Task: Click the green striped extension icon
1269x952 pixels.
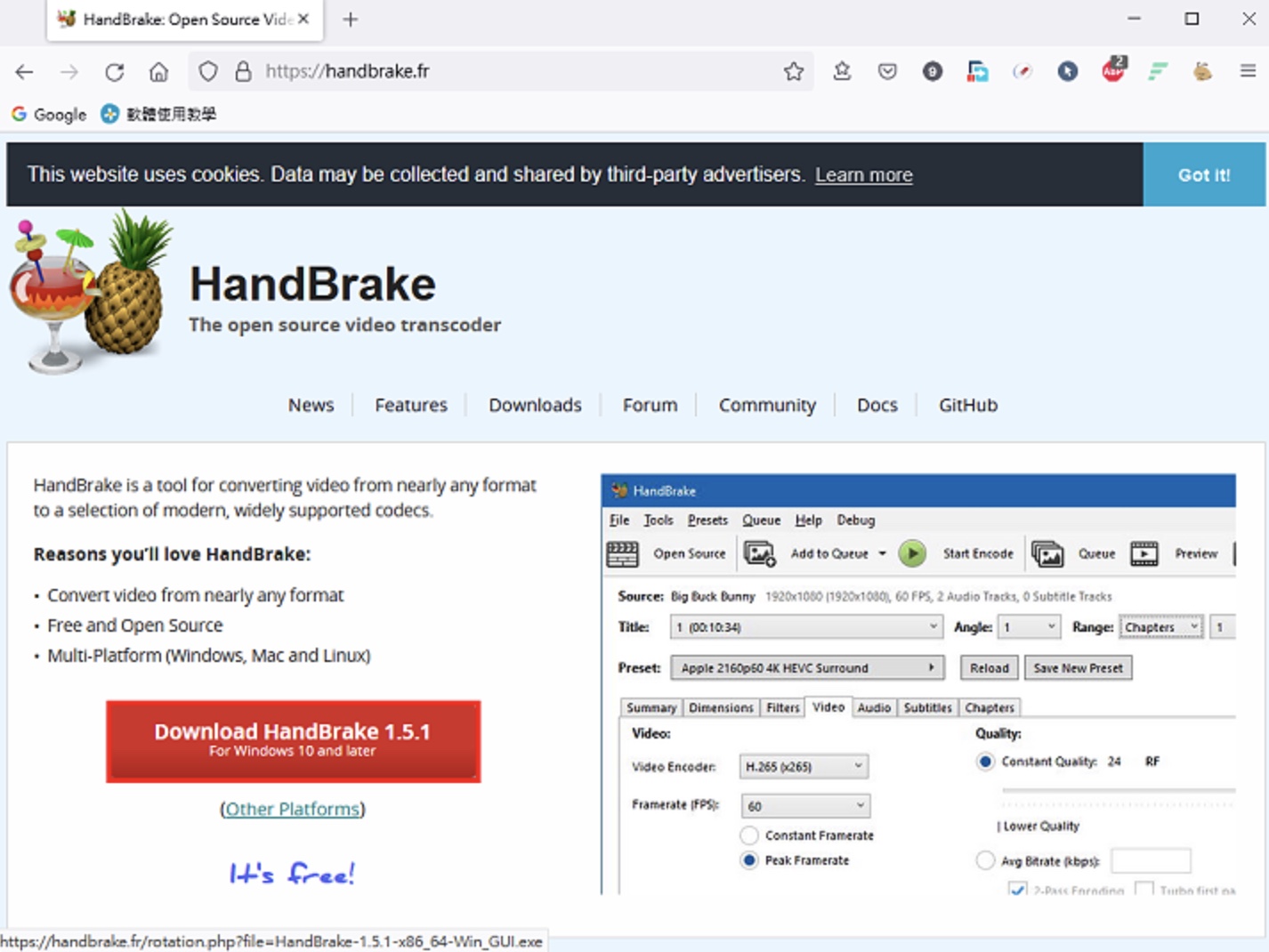Action: pos(1157,71)
